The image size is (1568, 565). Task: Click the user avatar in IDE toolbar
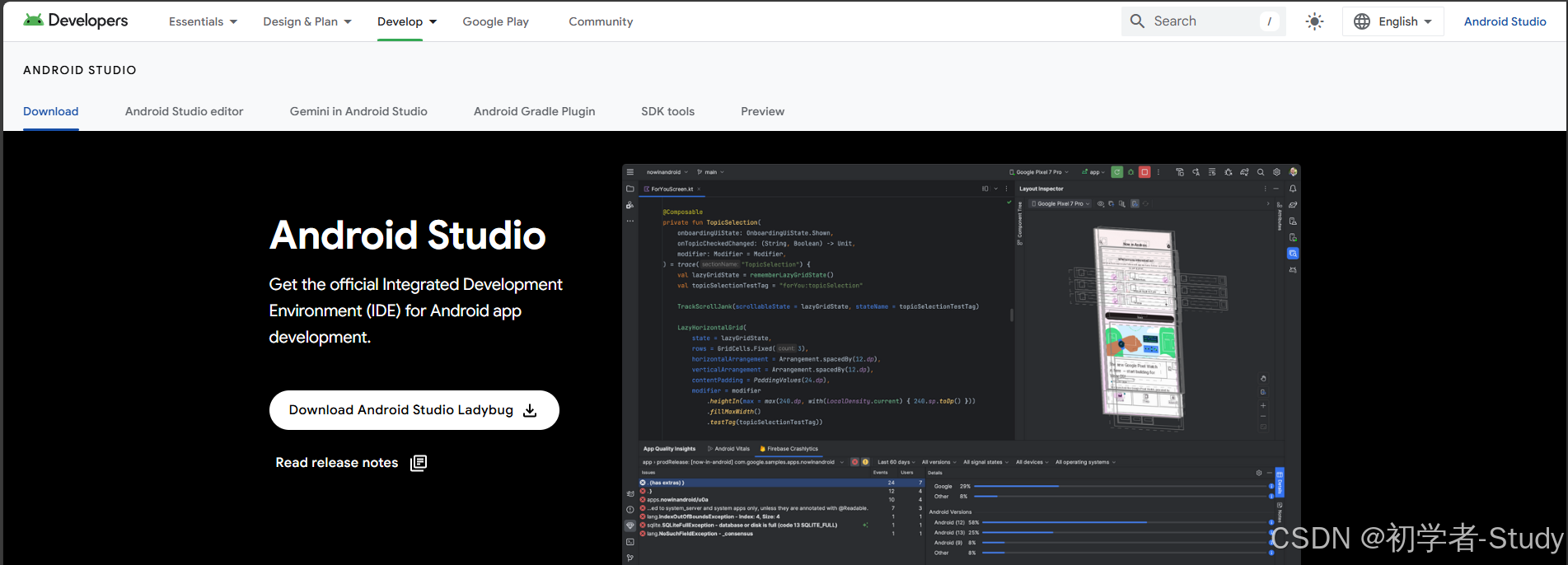(x=1293, y=172)
